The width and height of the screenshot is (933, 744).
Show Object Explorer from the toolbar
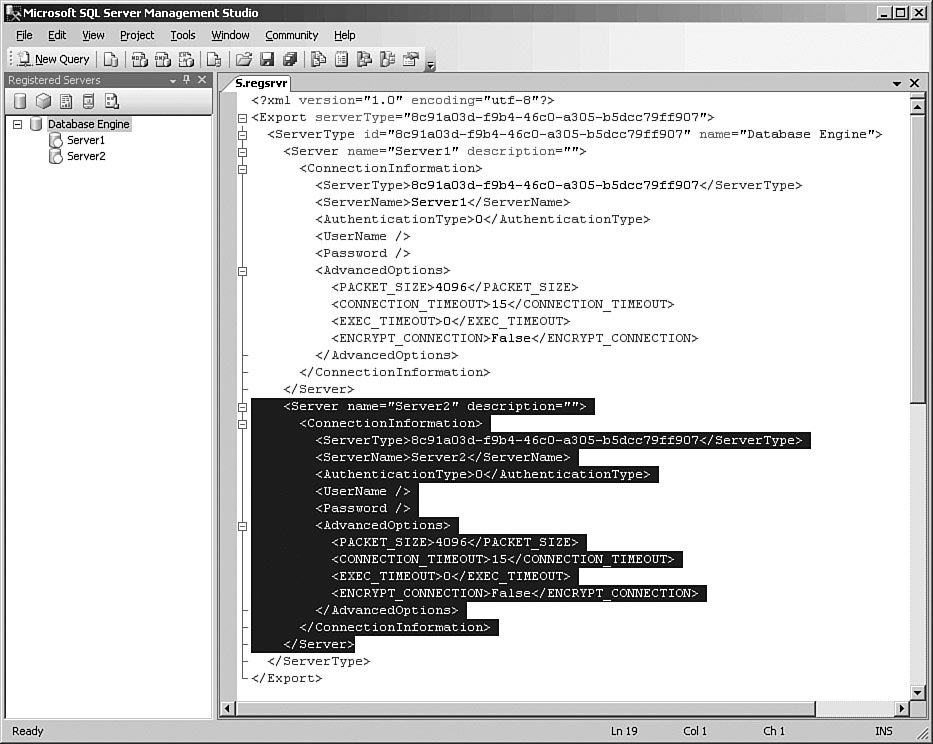(364, 59)
